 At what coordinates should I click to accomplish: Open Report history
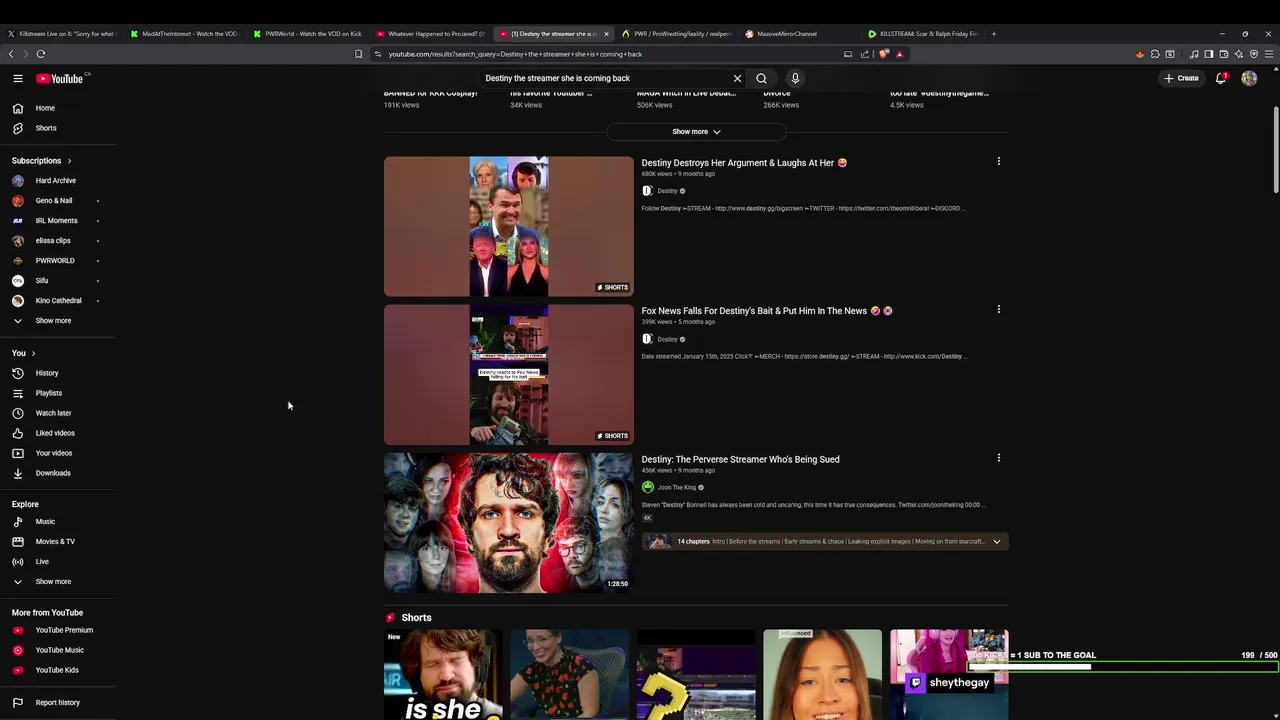coord(57,703)
